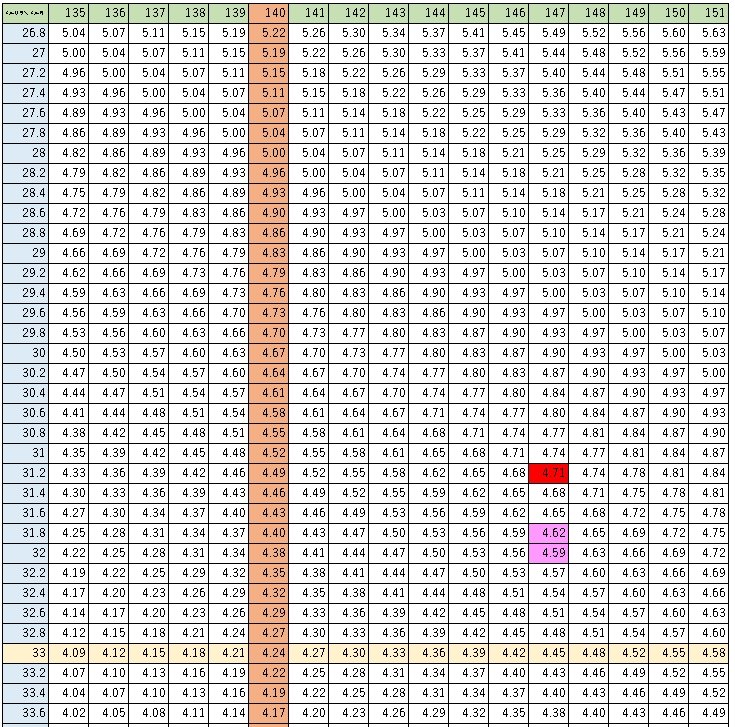
Task: Click 4.24 in row 33, column 140
Action: [x=269, y=653]
